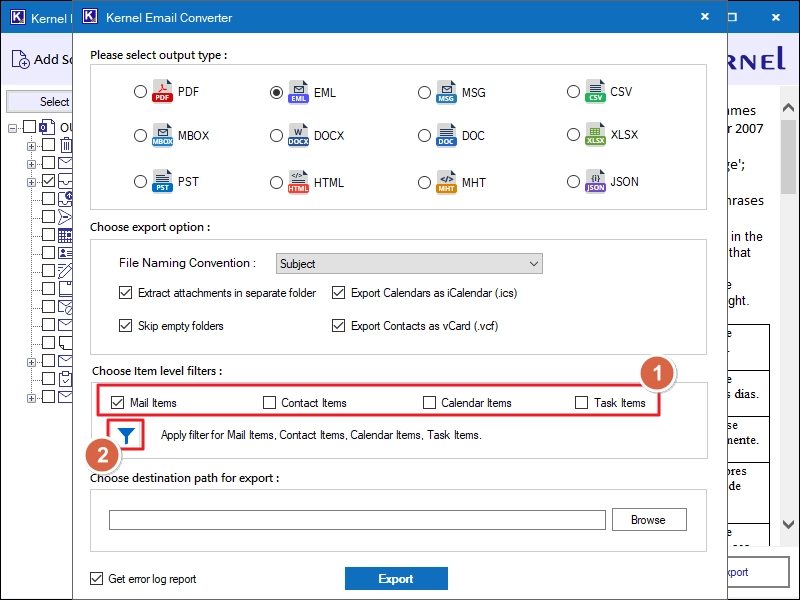
Task: Click the MSG format file icon
Action: pyautogui.click(x=446, y=92)
